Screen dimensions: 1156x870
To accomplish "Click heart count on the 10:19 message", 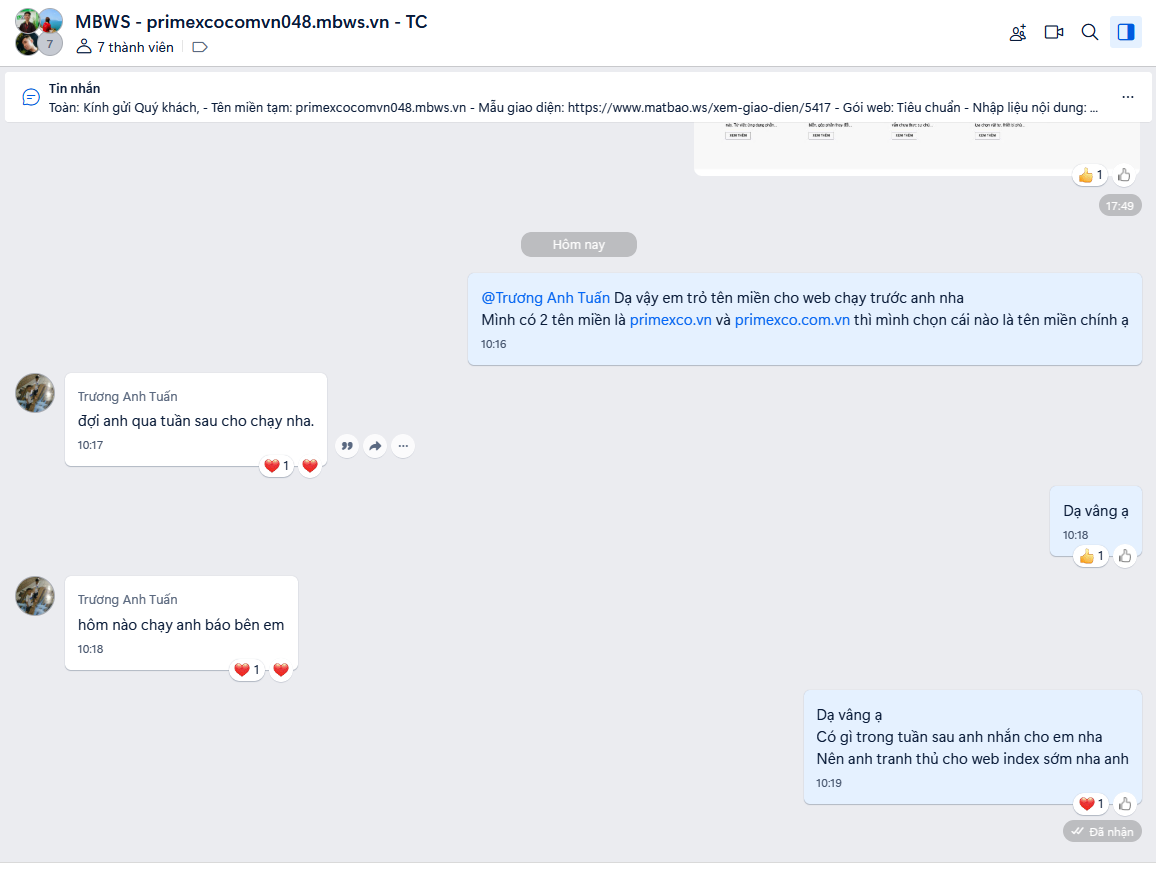I will tap(1091, 804).
